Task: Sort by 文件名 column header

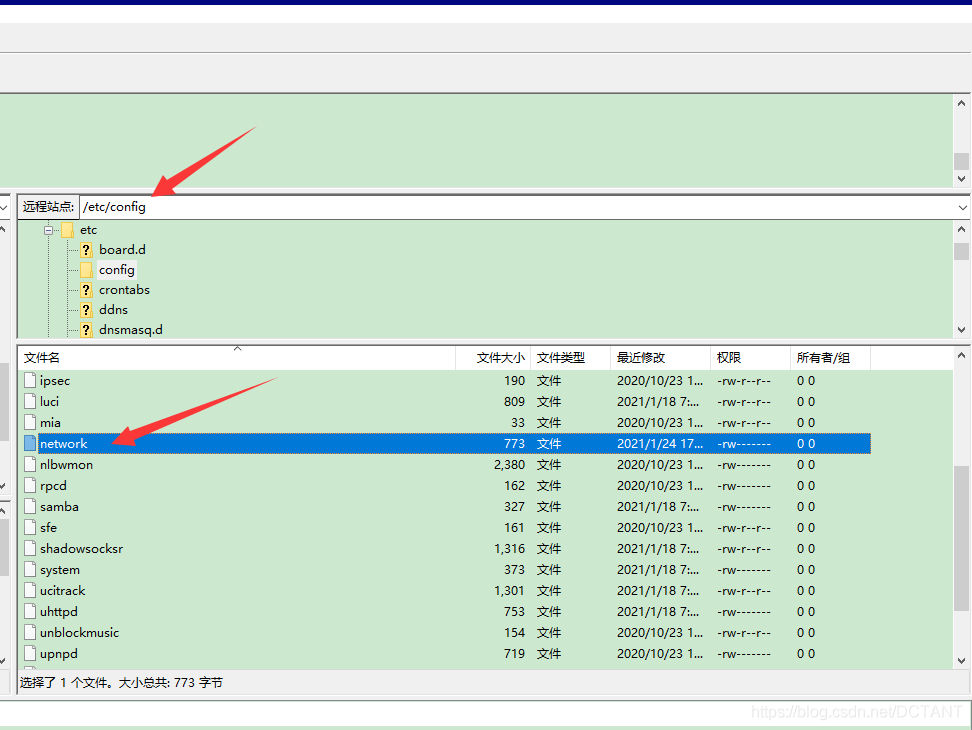Action: 42,357
